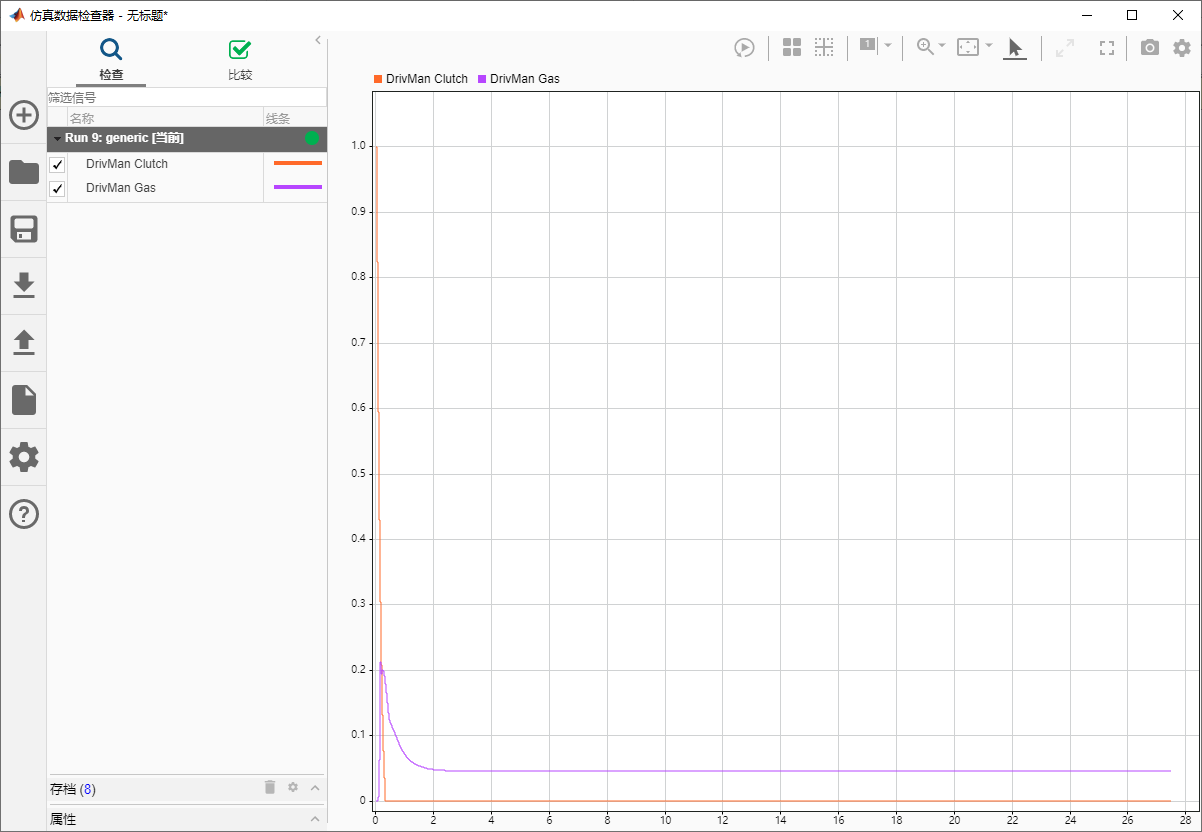Open the fit-to-view dropdown arrow
Viewport: 1202px width, 832px height.
(x=989, y=45)
